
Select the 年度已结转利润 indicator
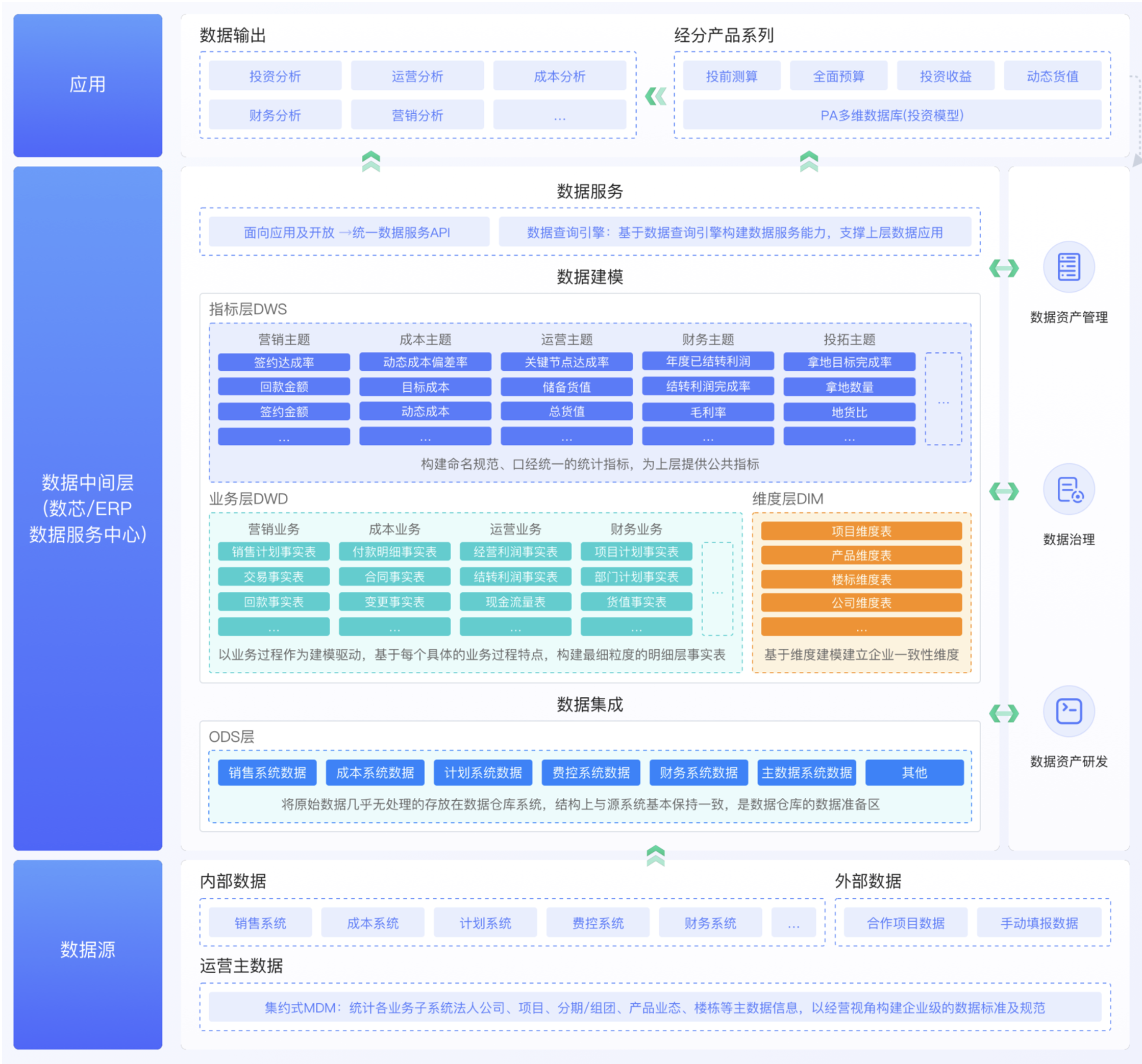point(708,361)
